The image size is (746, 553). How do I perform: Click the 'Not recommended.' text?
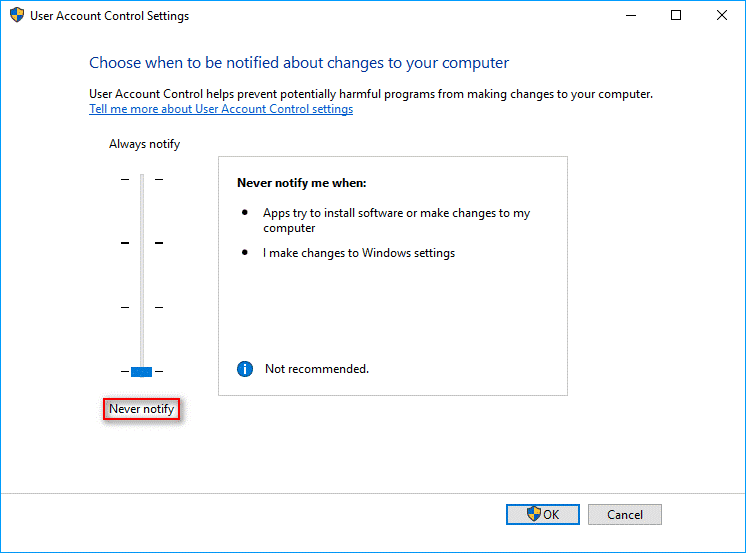tap(317, 369)
